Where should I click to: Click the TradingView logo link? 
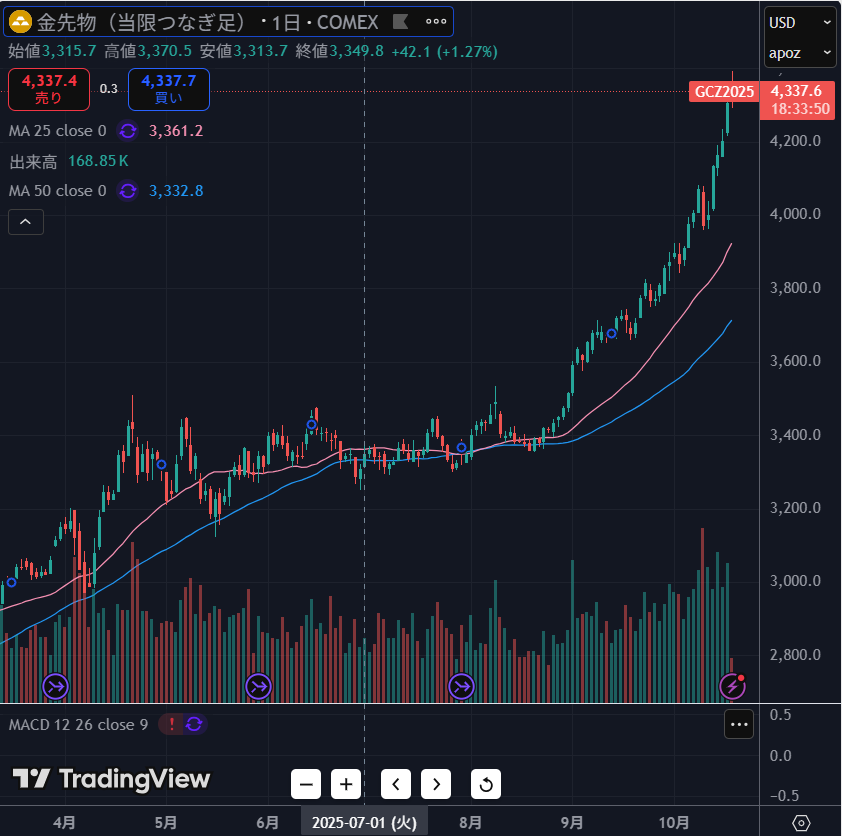[x=112, y=779]
